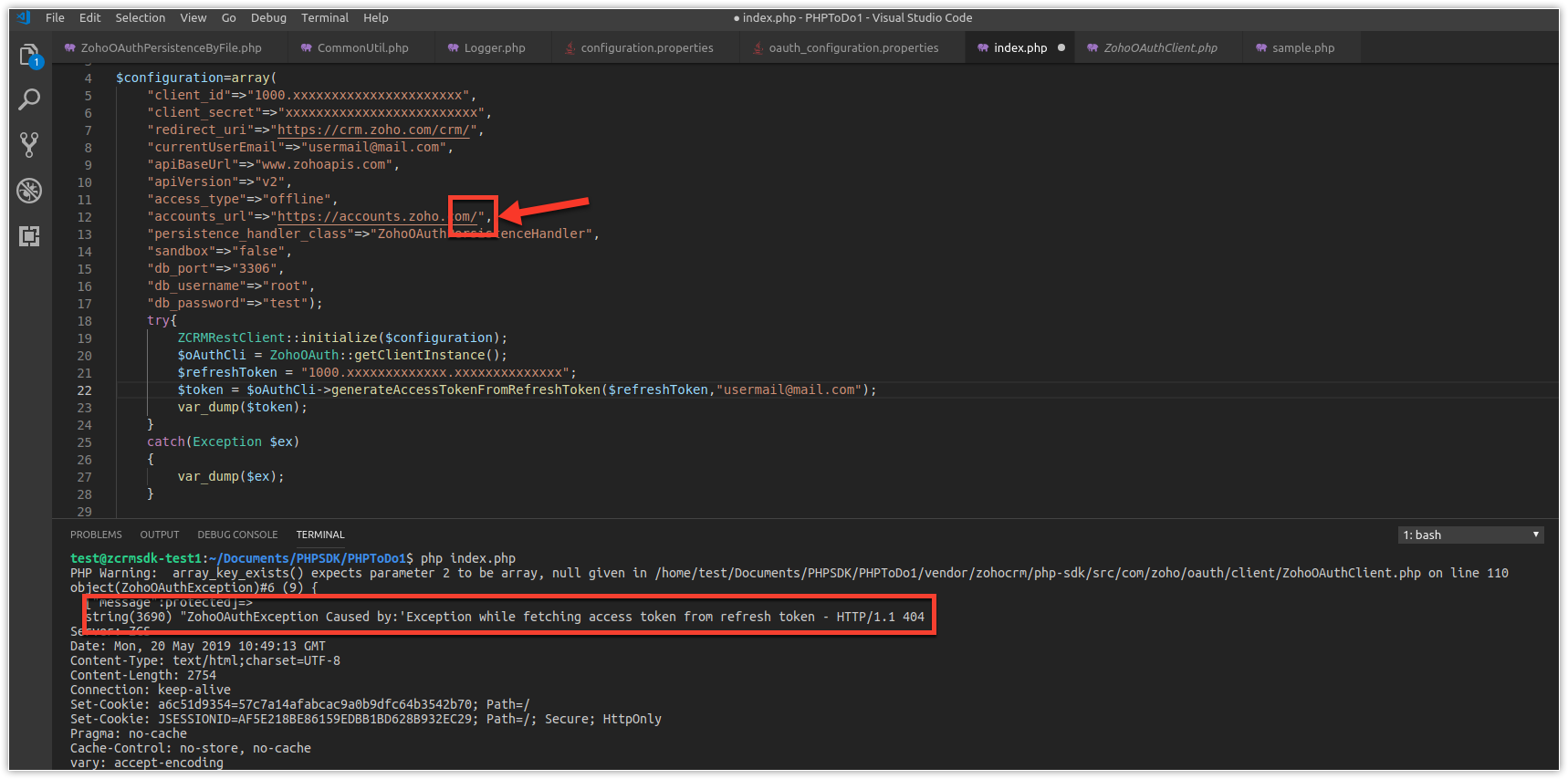1568x779 pixels.
Task: Open the Explorer view in the activity bar
Action: click(29, 55)
